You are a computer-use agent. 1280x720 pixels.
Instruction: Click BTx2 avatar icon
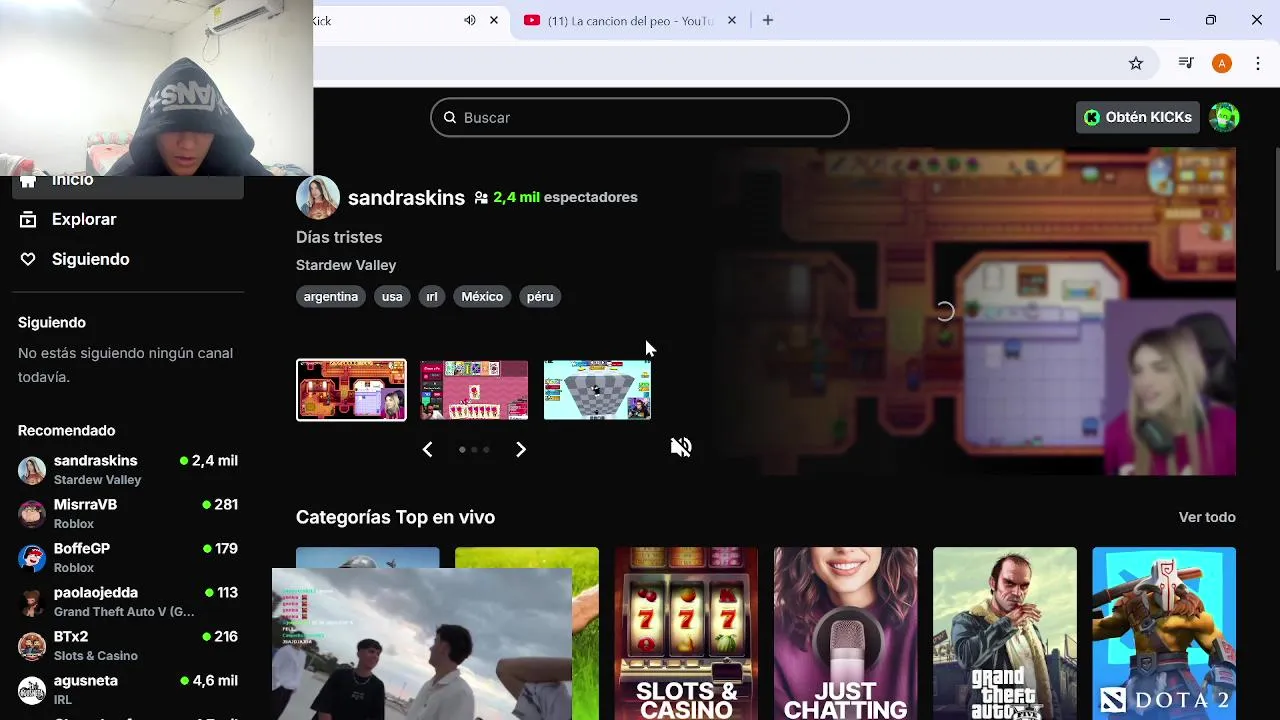point(32,646)
